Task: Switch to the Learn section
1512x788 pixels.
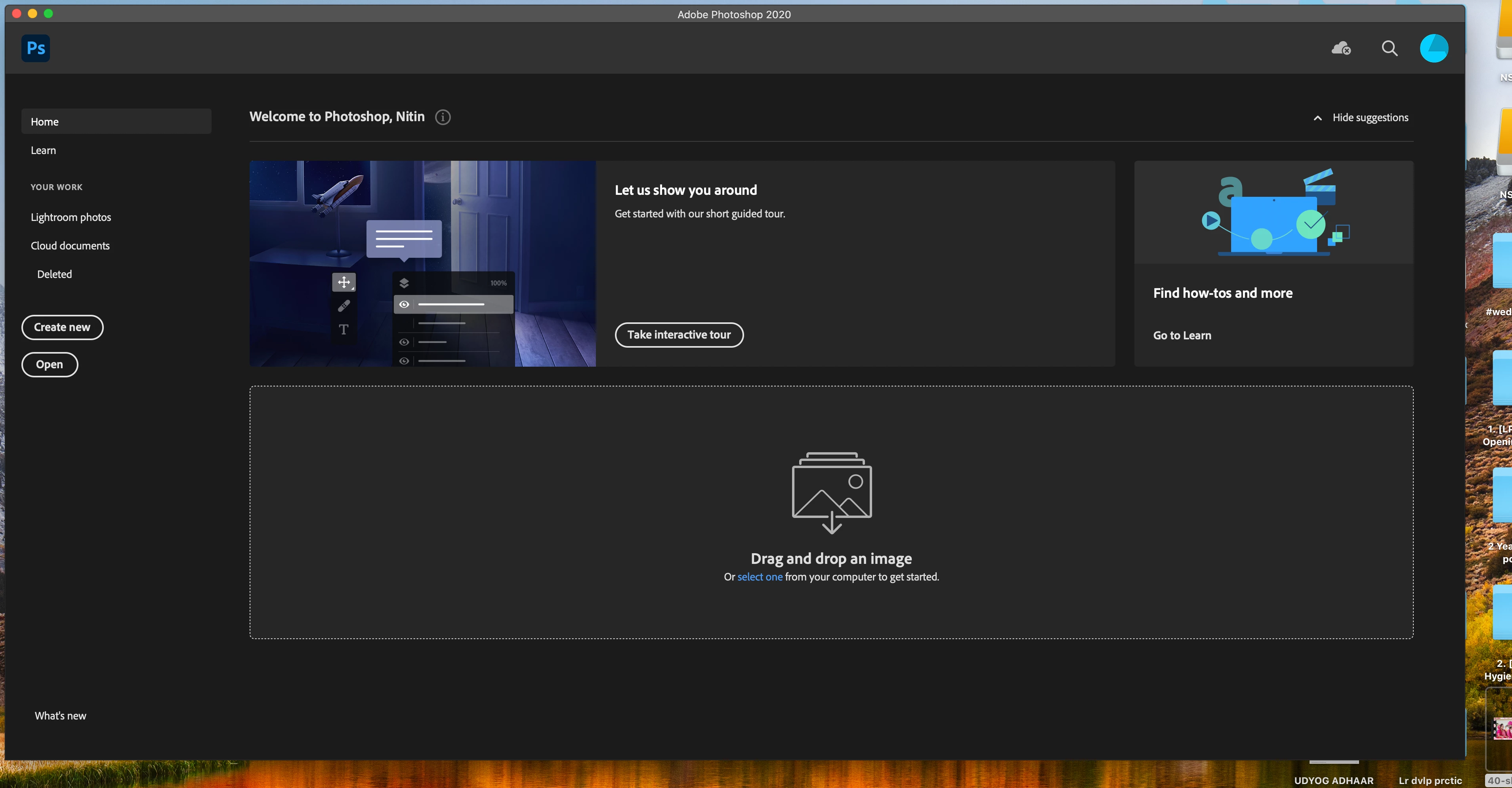Action: pos(44,150)
